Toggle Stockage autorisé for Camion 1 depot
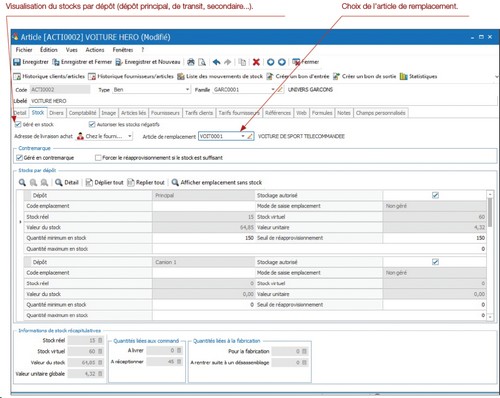The height and width of the screenshot is (398, 500). [435, 262]
